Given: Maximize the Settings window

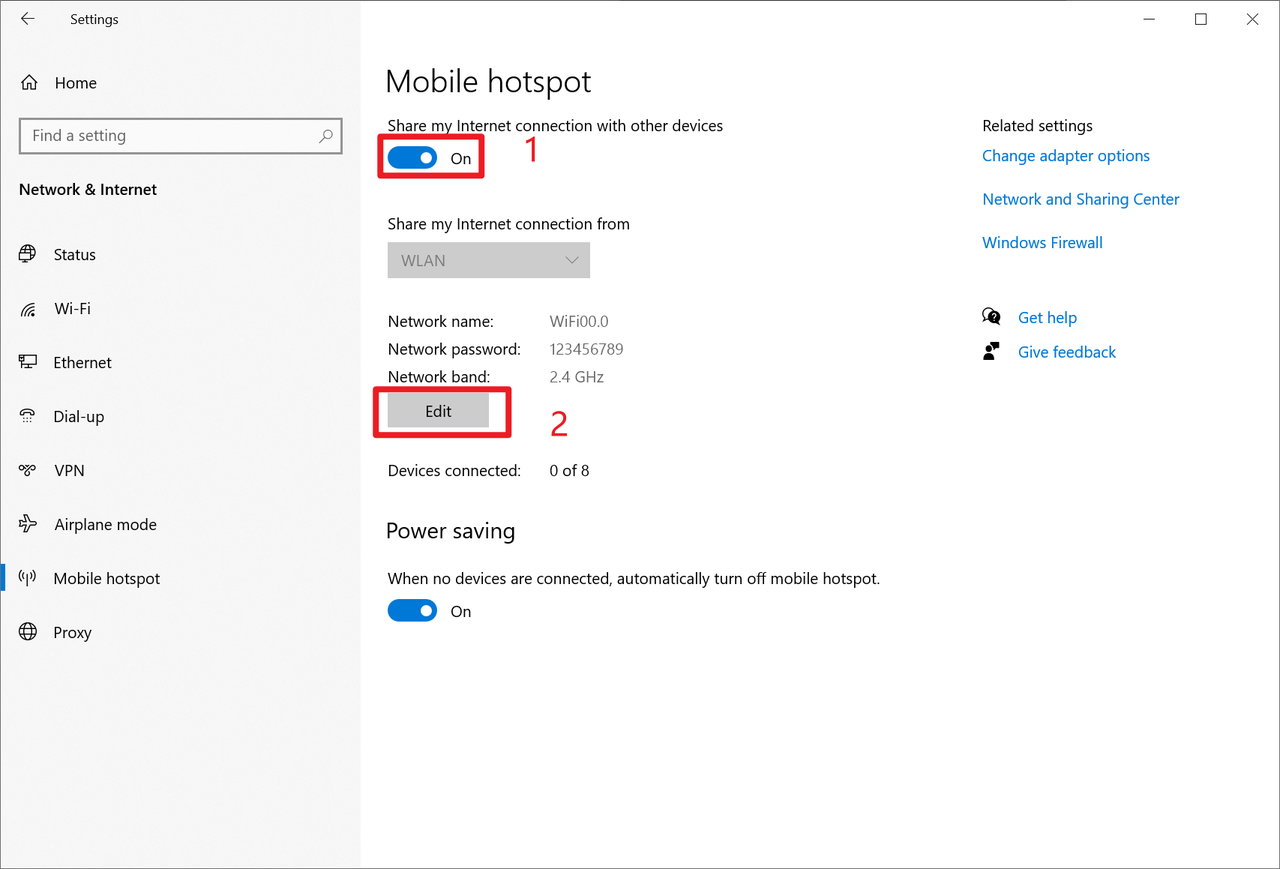Looking at the screenshot, I should coord(1201,19).
